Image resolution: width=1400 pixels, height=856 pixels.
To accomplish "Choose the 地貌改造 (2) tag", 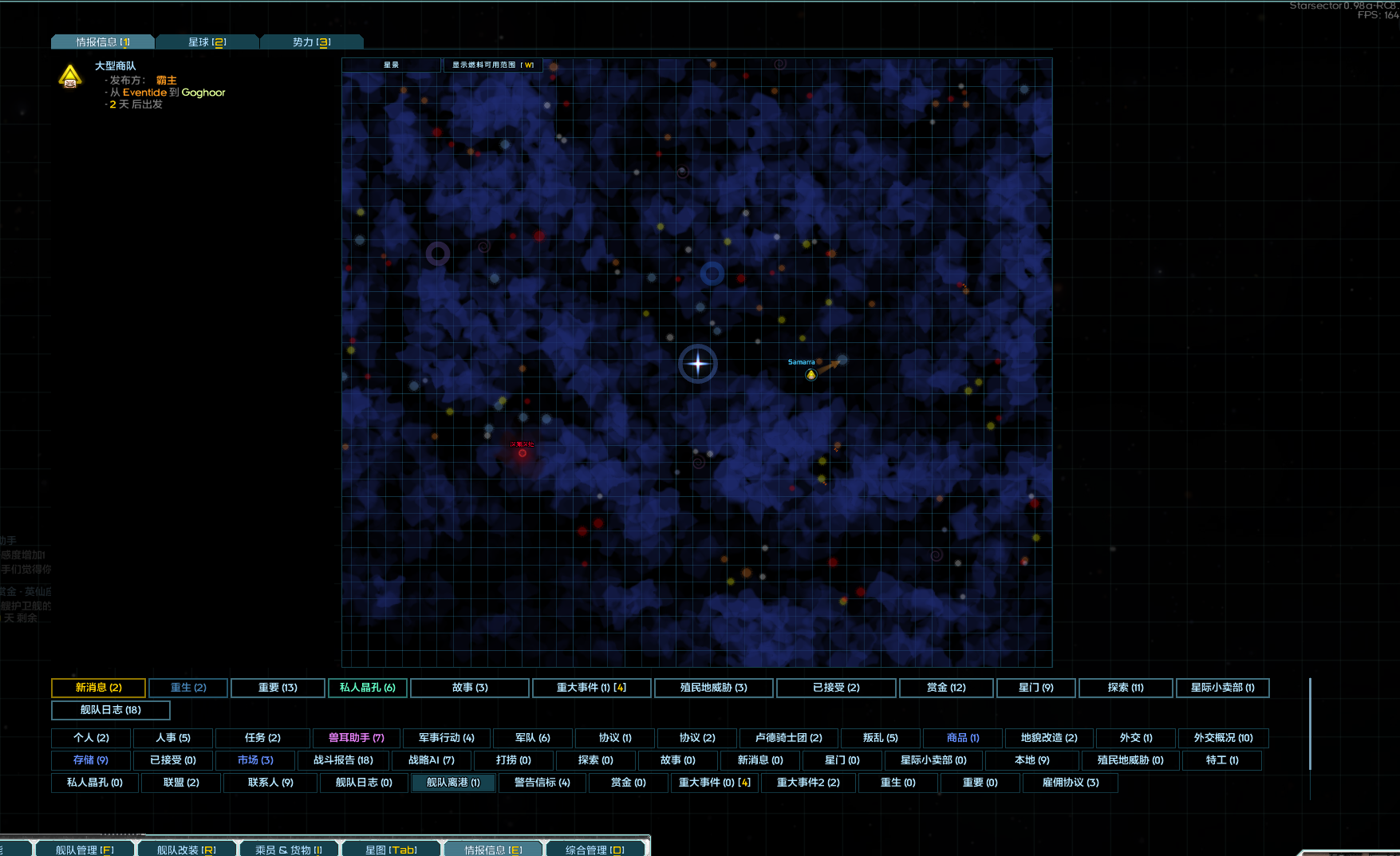I will tap(1049, 738).
